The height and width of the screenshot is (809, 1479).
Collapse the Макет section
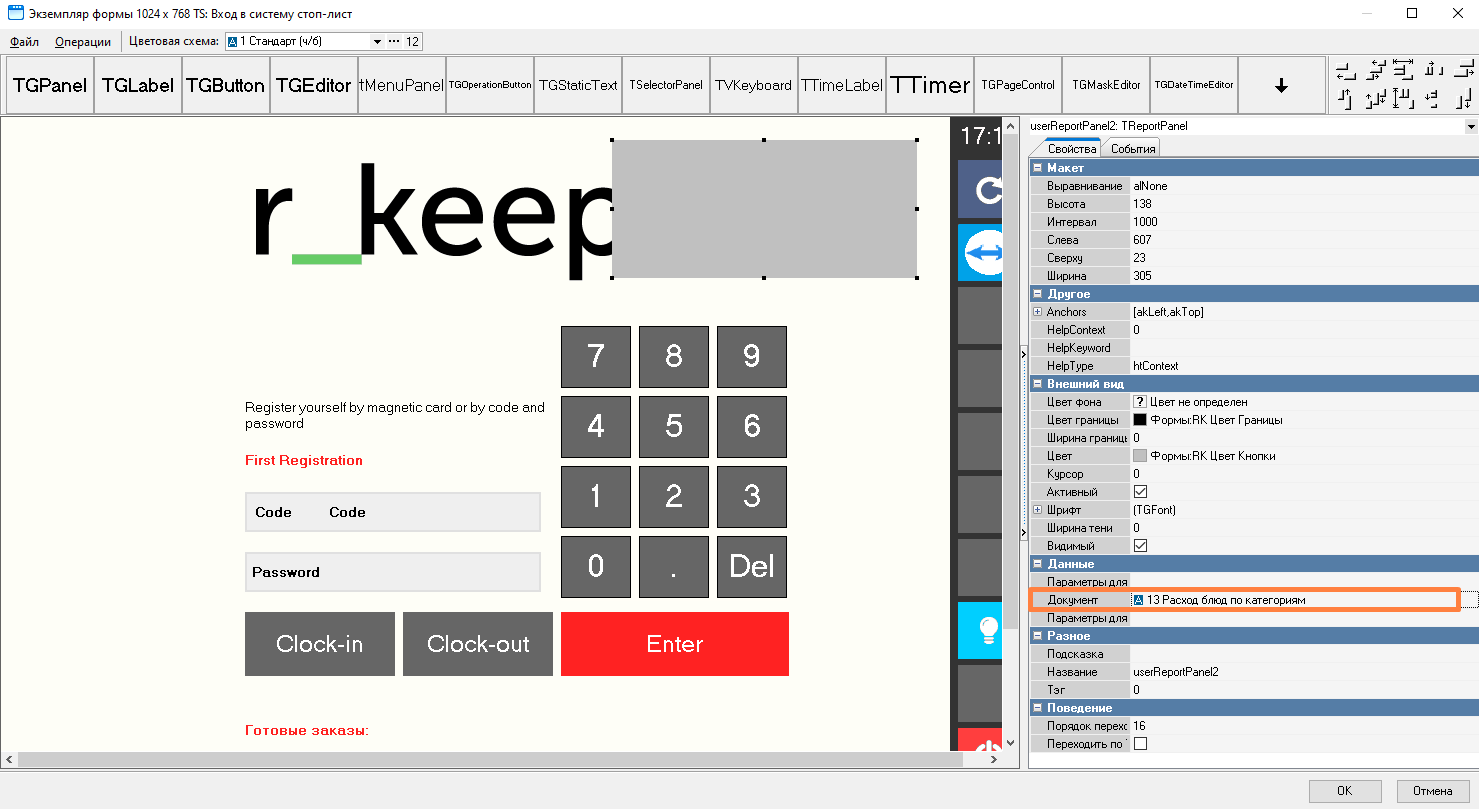(x=1038, y=168)
